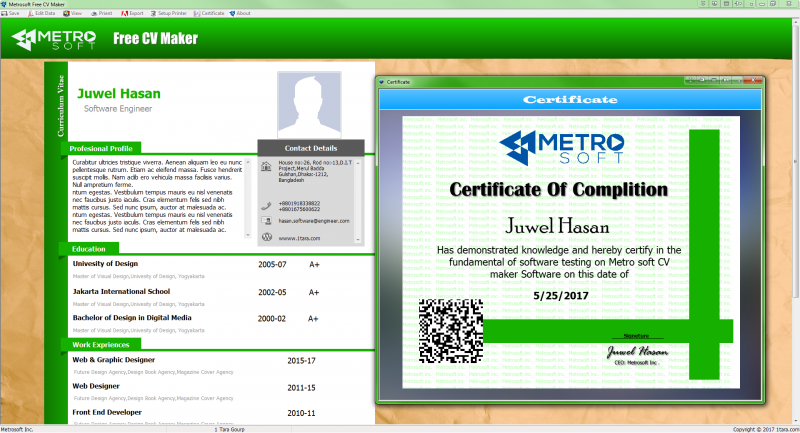Image resolution: width=800 pixels, height=433 pixels.
Task: Click the main window vertical scrollbar
Action: [795, 163]
